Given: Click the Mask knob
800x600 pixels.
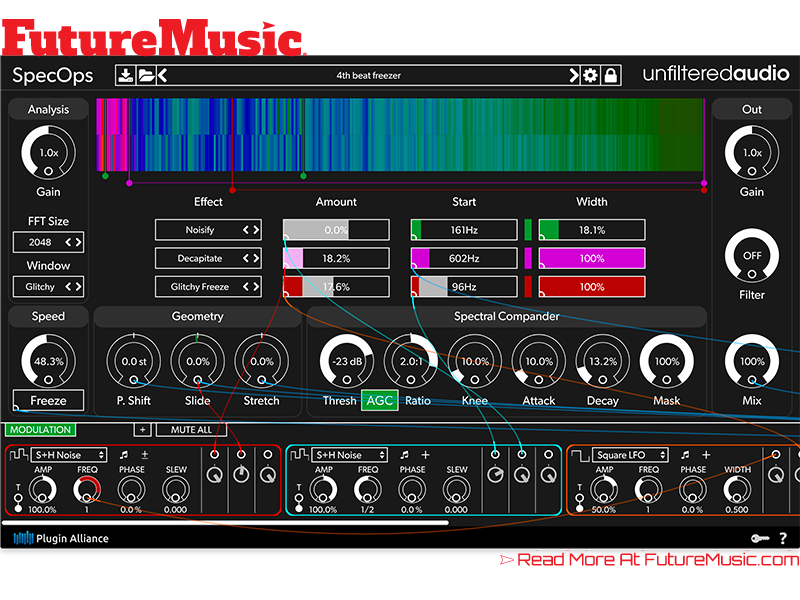Looking at the screenshot, I should pyautogui.click(x=667, y=361).
